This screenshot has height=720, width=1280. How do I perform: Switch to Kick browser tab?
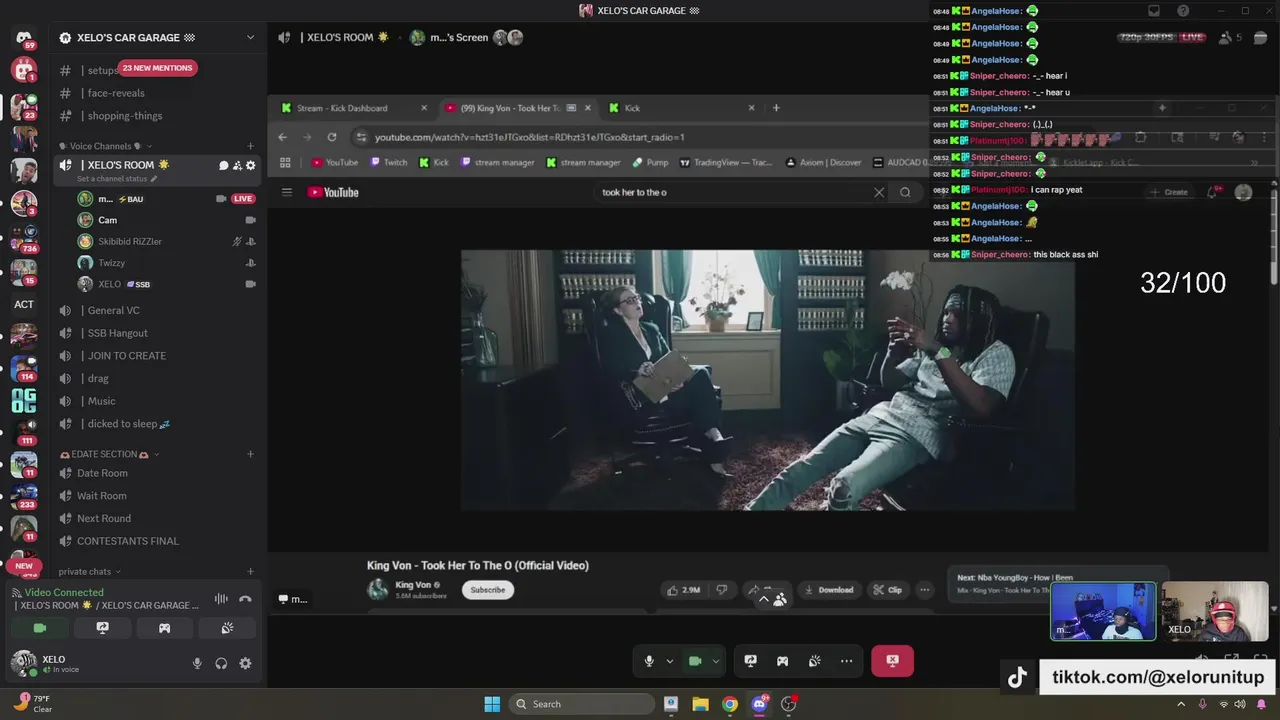[683, 108]
